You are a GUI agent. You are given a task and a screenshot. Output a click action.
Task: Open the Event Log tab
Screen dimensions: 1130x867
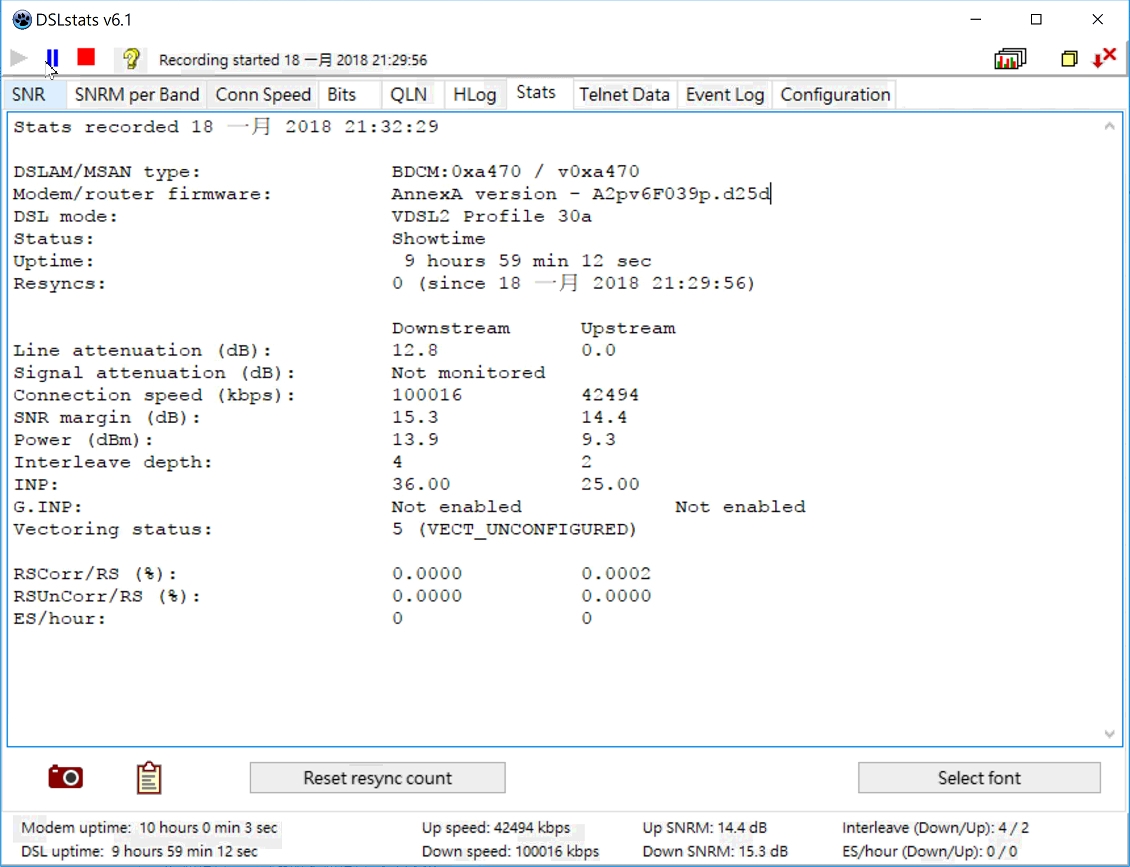point(725,95)
